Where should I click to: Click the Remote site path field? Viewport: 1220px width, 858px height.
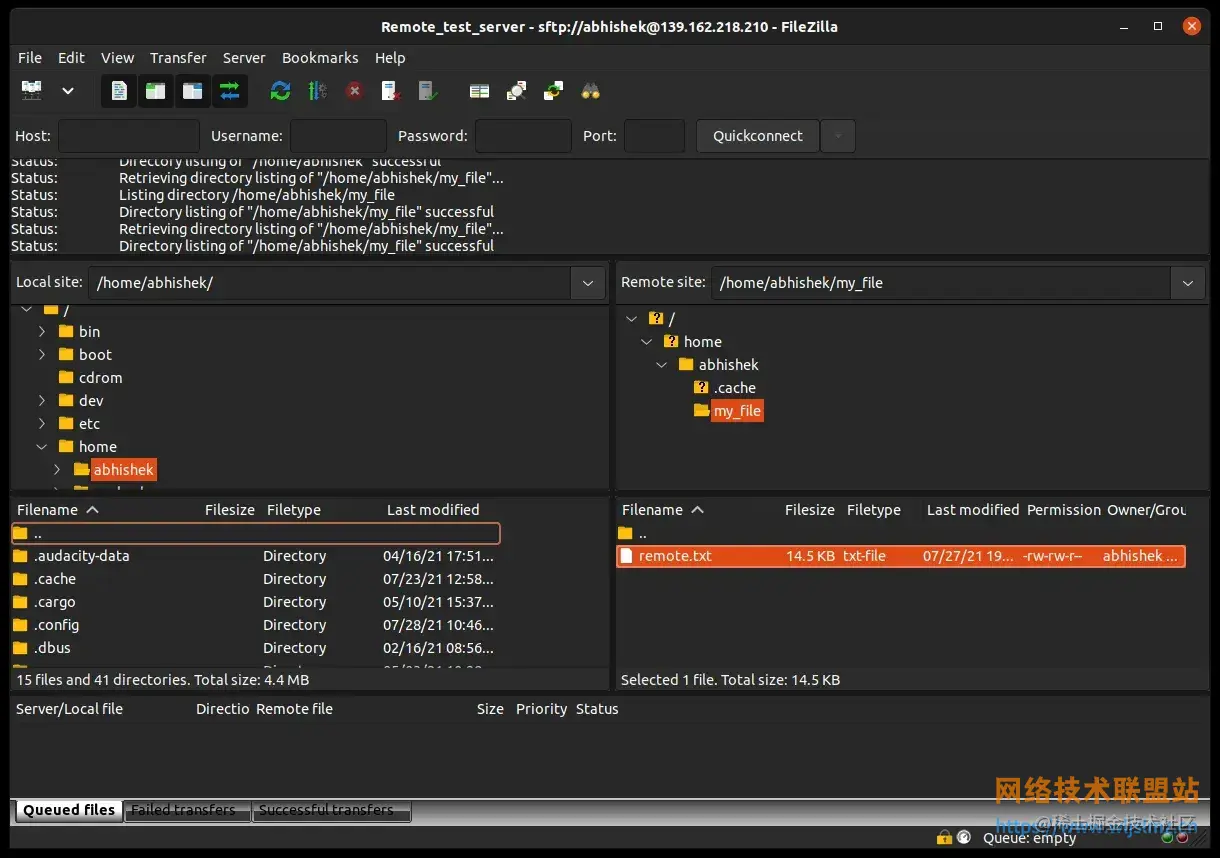940,283
